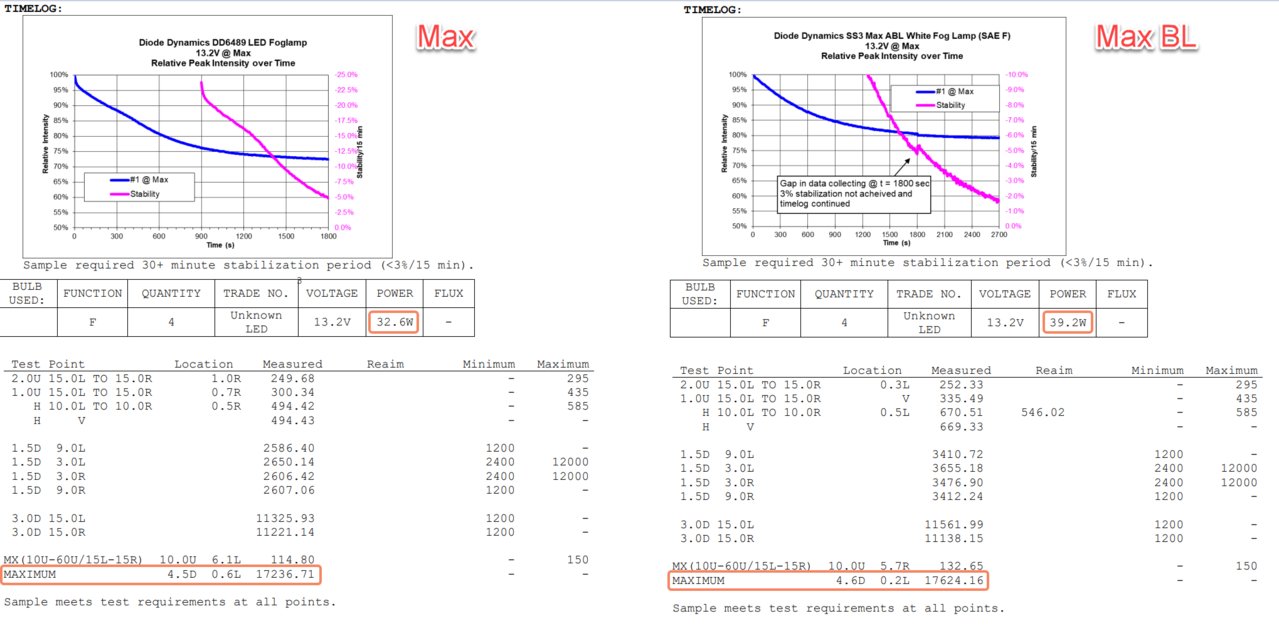The width and height of the screenshot is (1279, 626).
Task: Select the measured value "300.34"
Action: pos(293,392)
